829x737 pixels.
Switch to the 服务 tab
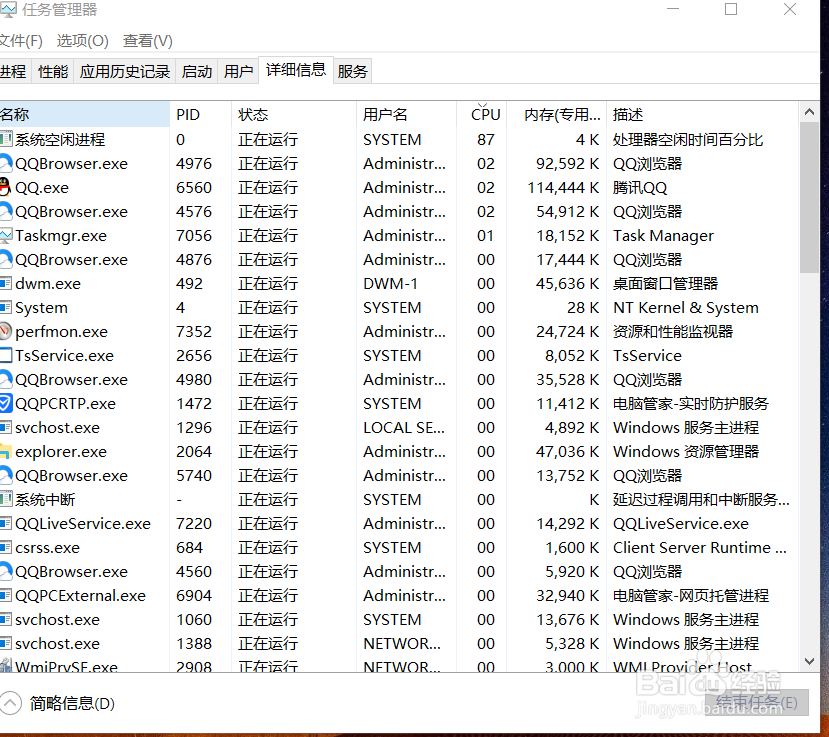(352, 70)
